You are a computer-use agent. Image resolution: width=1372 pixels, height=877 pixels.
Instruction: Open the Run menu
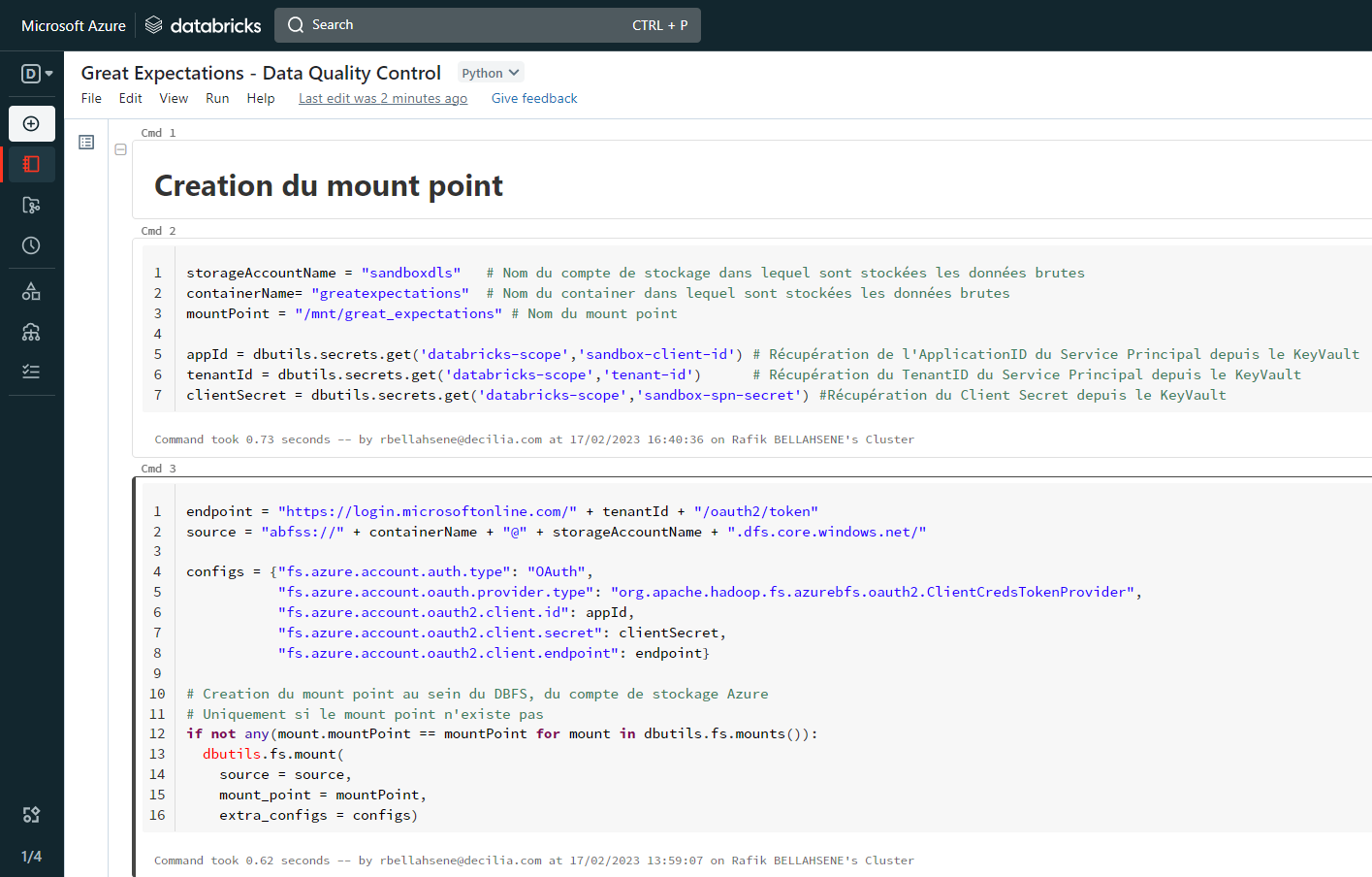[217, 98]
